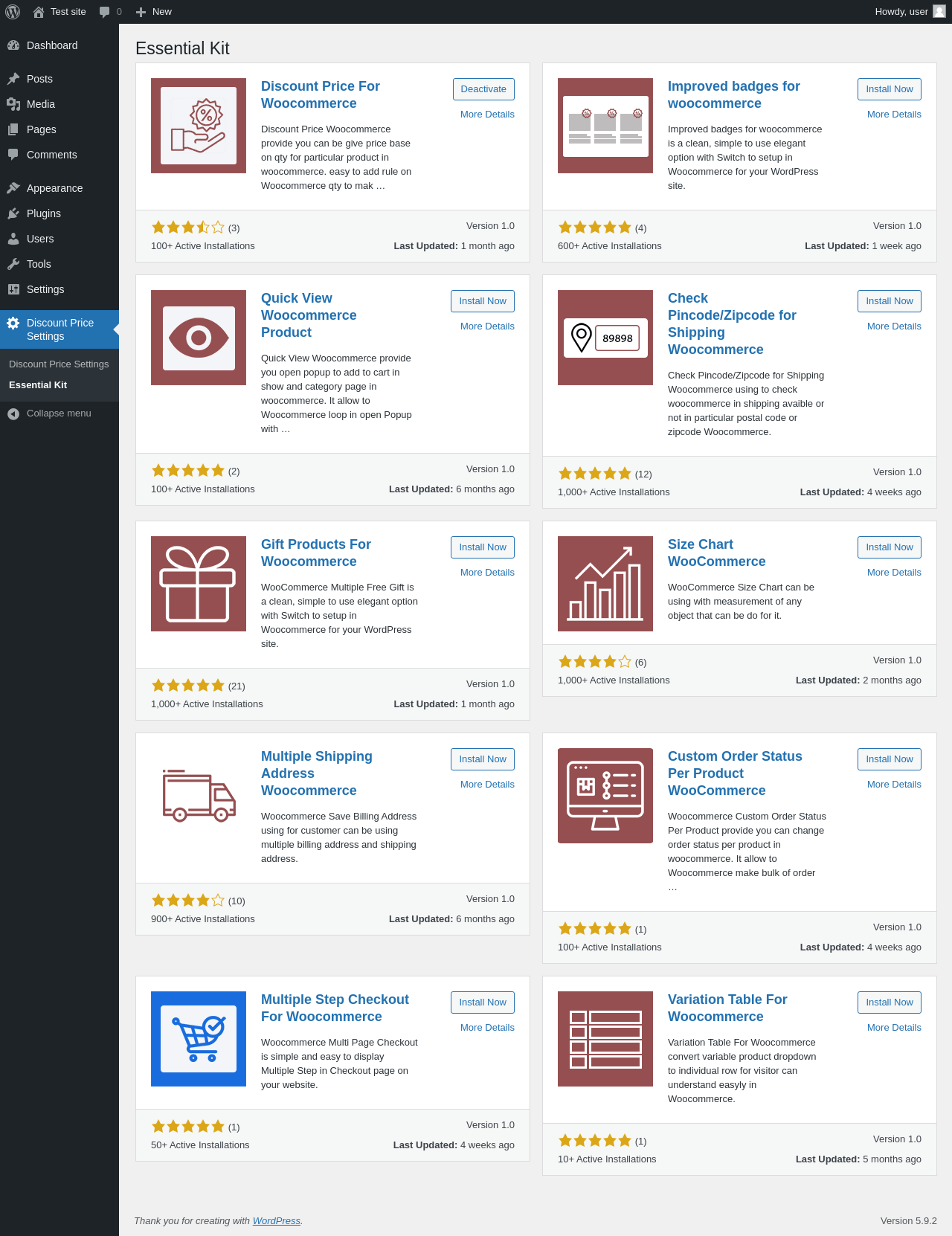Click the Posts pushpin icon

point(13,79)
